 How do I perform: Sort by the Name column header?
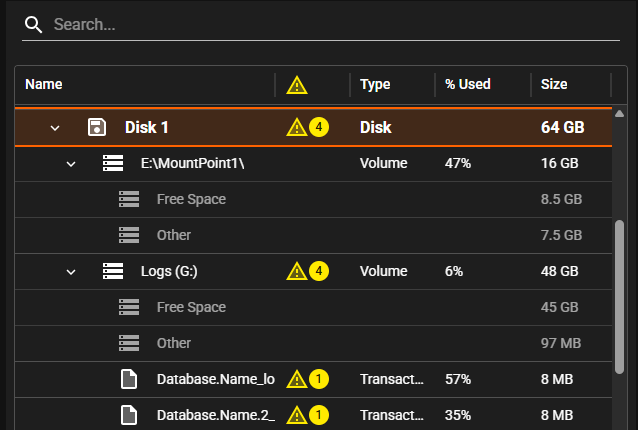pos(43,84)
